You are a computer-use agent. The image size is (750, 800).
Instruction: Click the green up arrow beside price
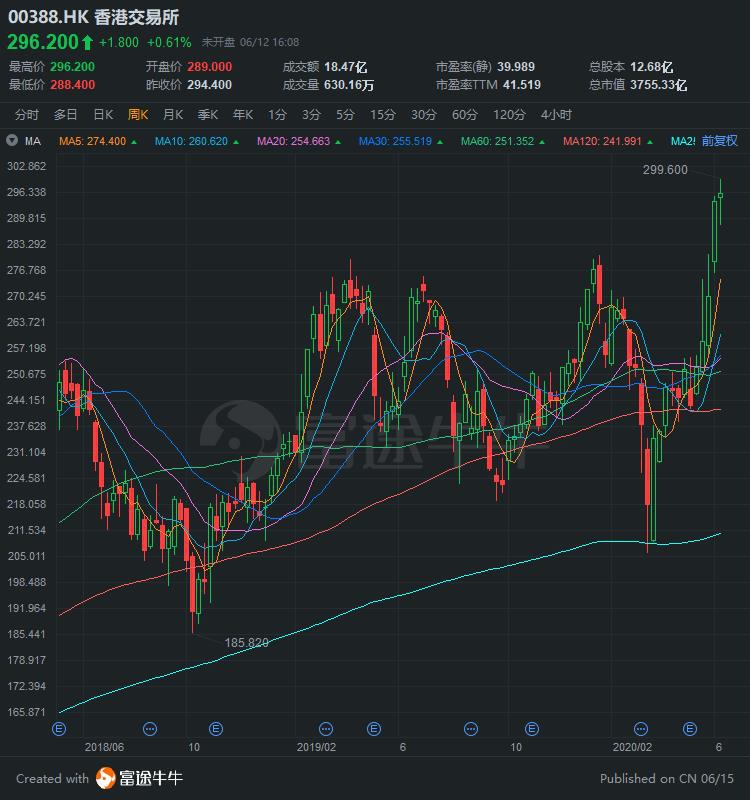tap(88, 42)
